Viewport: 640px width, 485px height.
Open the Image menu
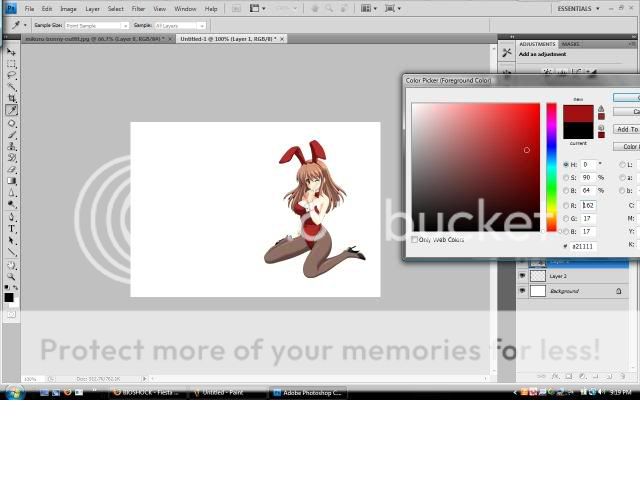point(68,9)
